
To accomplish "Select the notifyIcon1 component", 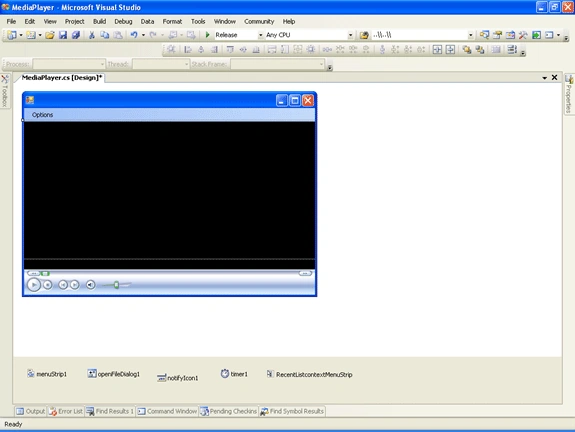I will pyautogui.click(x=177, y=378).
